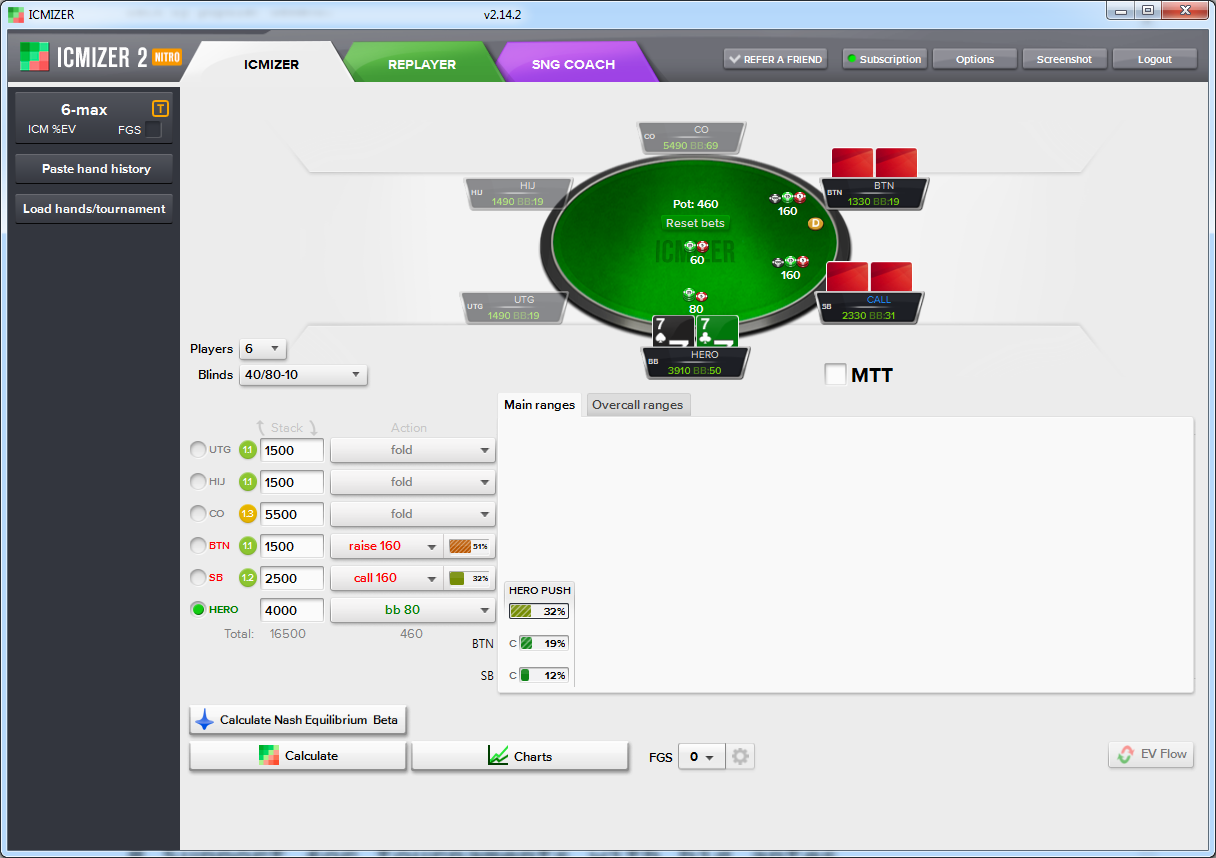Click the BTN 160 chip stack on table
The width and height of the screenshot is (1216, 858).
788,198
